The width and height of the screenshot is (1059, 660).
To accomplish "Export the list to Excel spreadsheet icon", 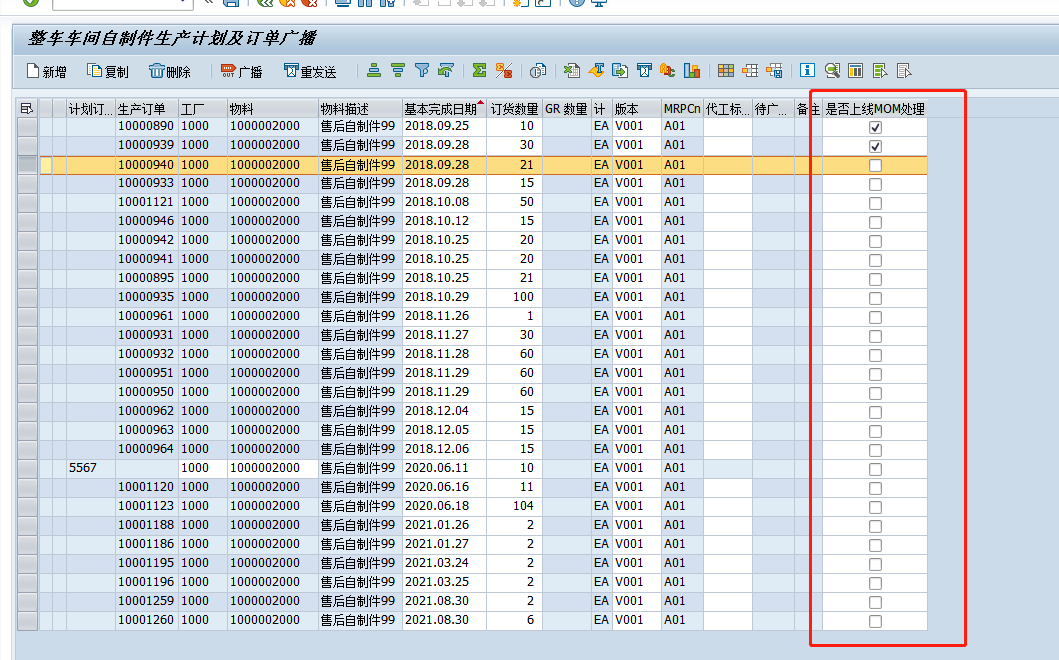I will 571,70.
